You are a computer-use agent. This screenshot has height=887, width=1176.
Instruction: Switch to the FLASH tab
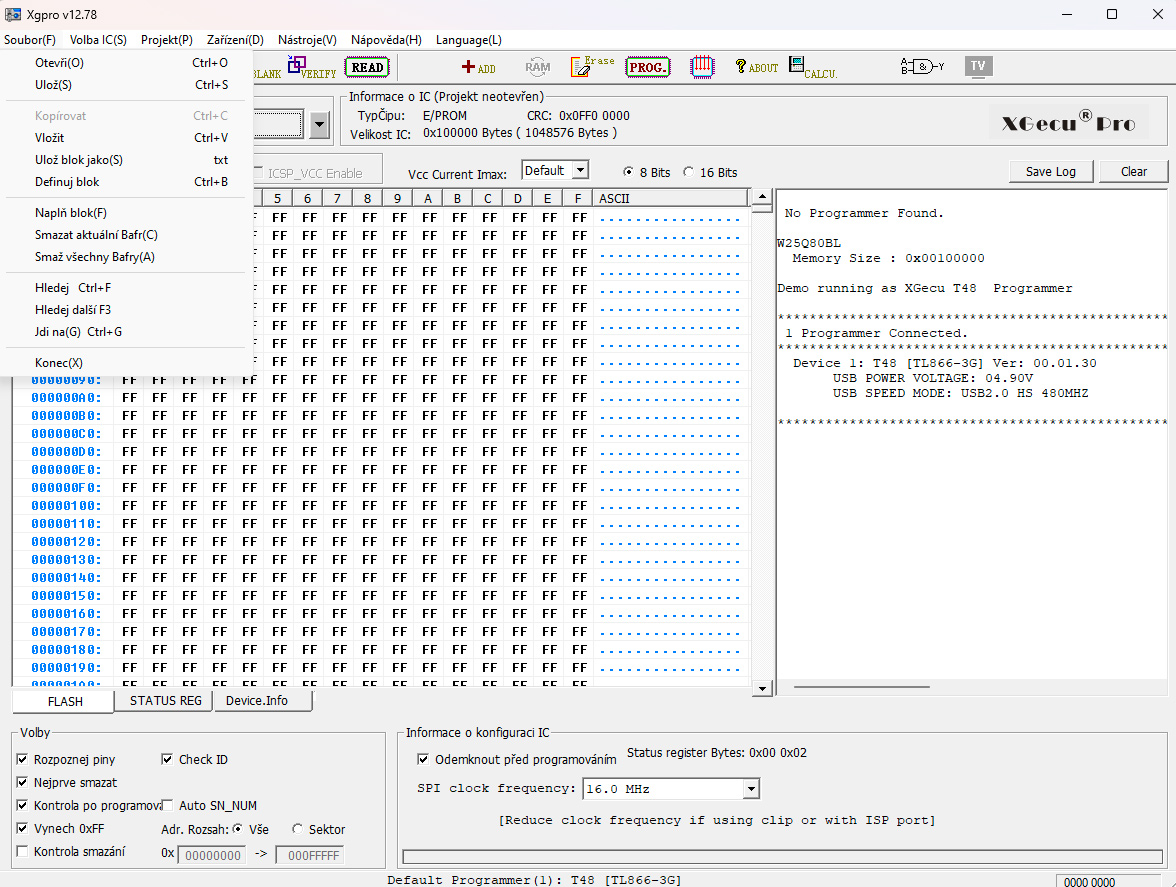click(x=64, y=701)
